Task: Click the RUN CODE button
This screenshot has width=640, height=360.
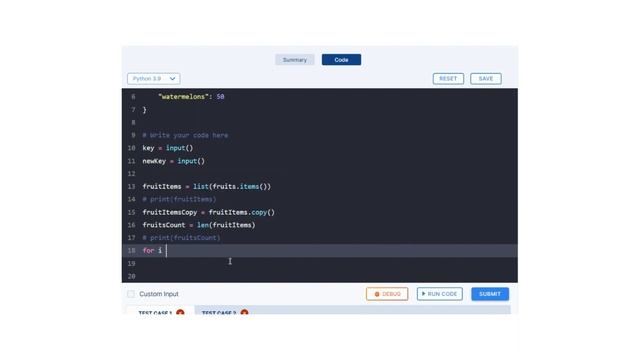Action: pyautogui.click(x=440, y=294)
